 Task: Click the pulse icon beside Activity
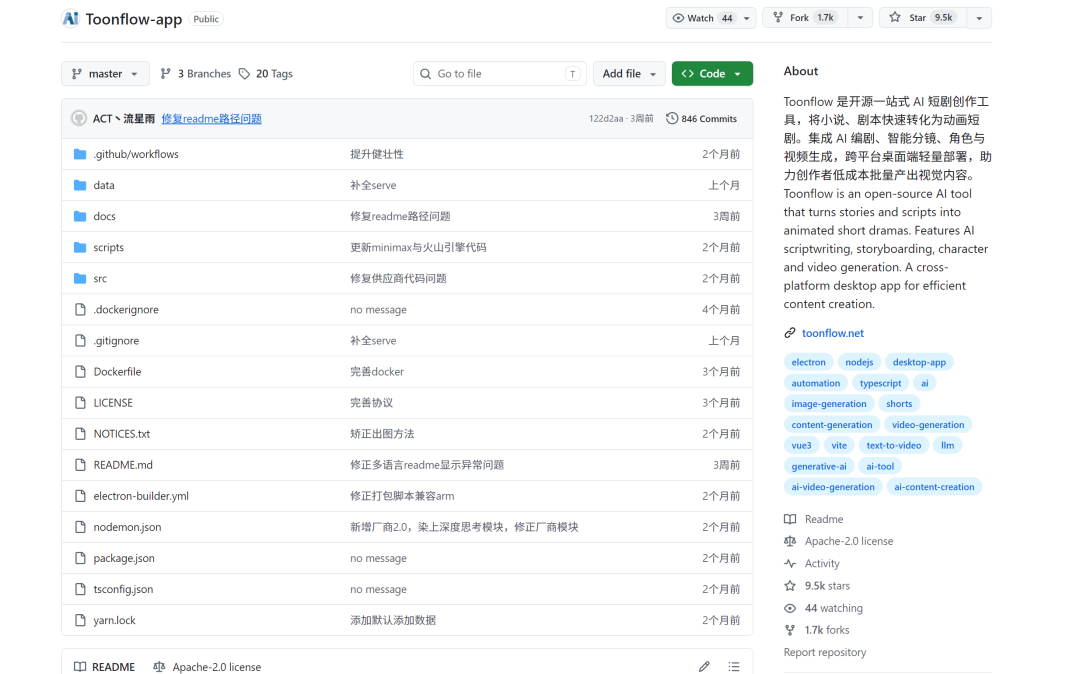[790, 563]
